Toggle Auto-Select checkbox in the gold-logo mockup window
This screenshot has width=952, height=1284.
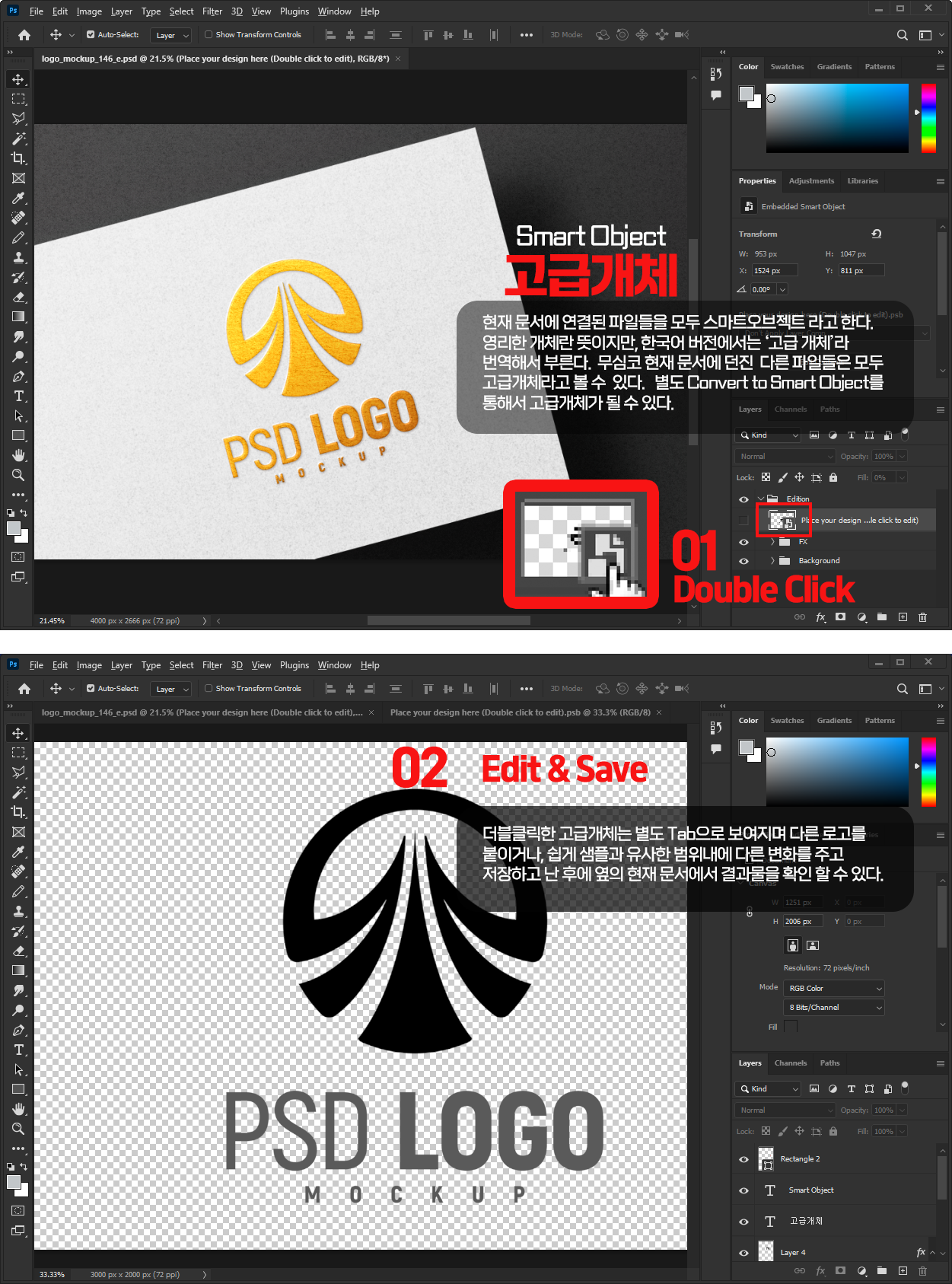(x=91, y=35)
